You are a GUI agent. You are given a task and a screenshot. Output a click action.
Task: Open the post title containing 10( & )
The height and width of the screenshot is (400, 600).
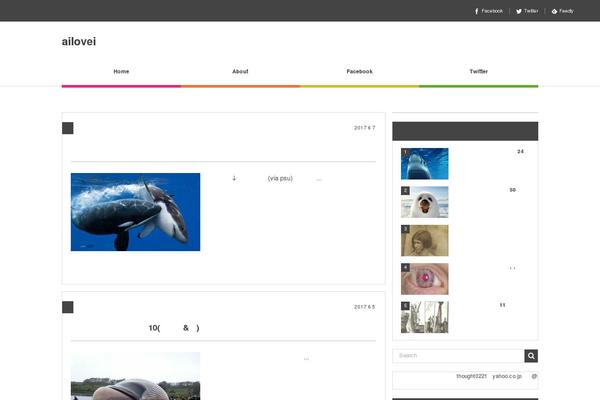tap(174, 328)
